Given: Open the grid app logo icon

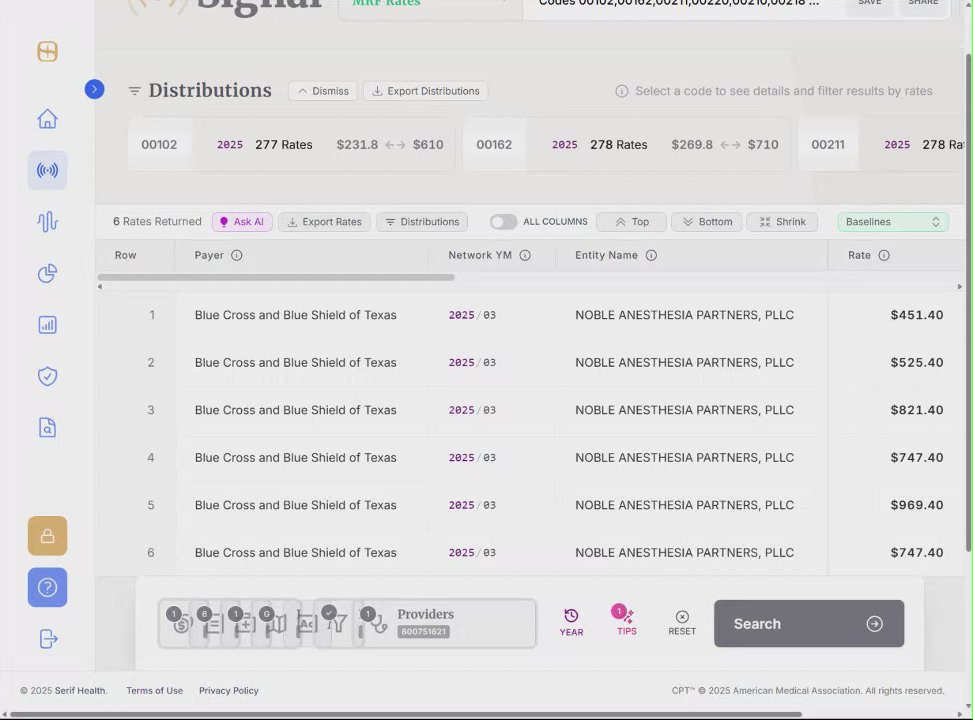Looking at the screenshot, I should [47, 52].
